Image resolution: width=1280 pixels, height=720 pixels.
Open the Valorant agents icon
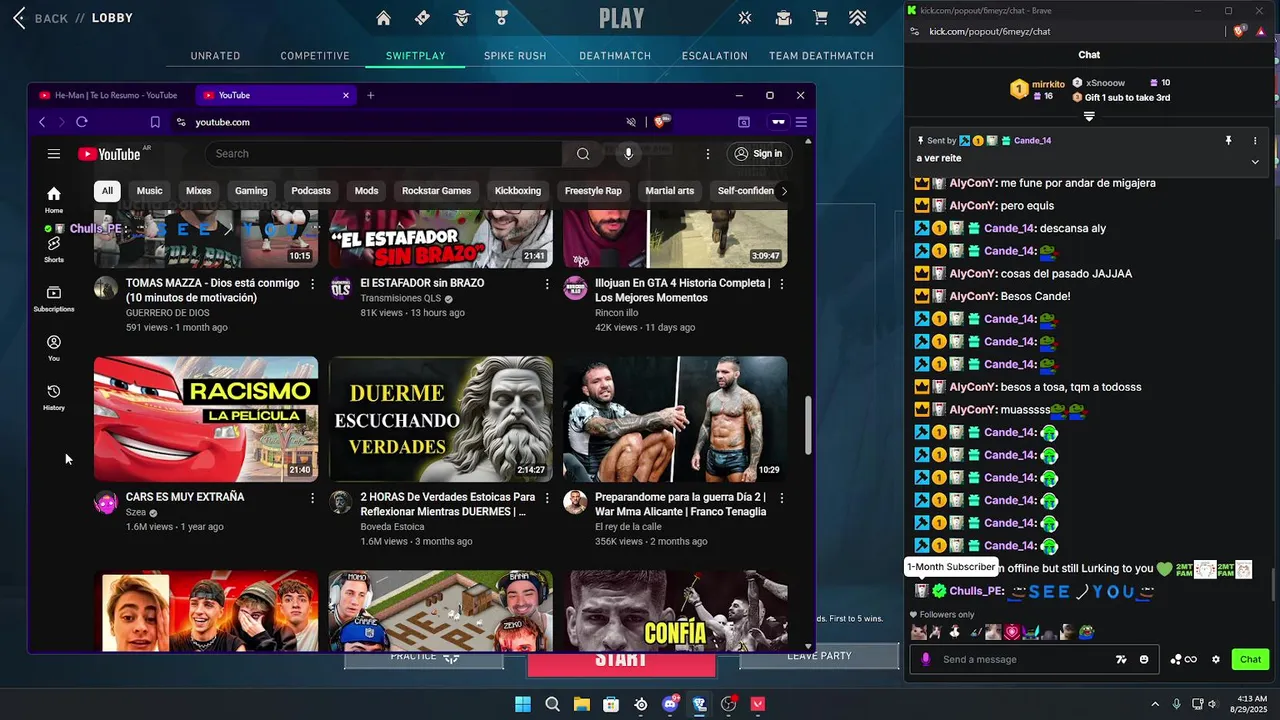tap(462, 18)
